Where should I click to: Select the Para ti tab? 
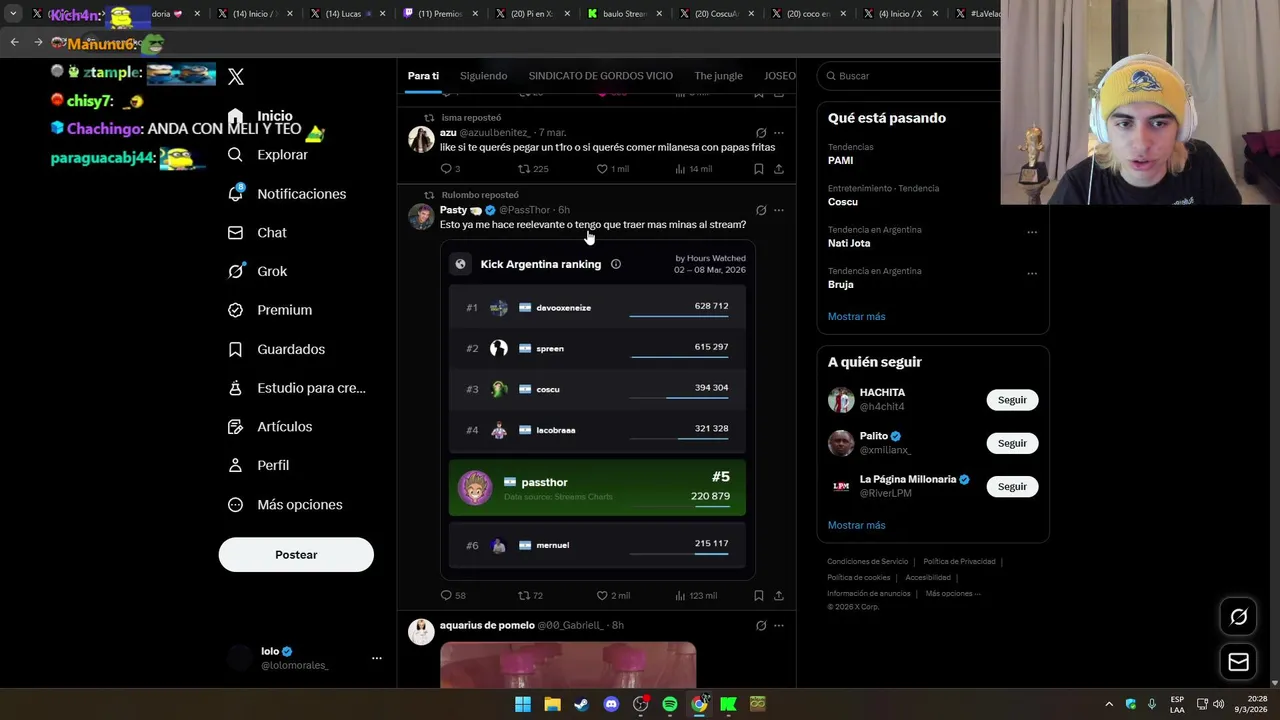pos(423,76)
